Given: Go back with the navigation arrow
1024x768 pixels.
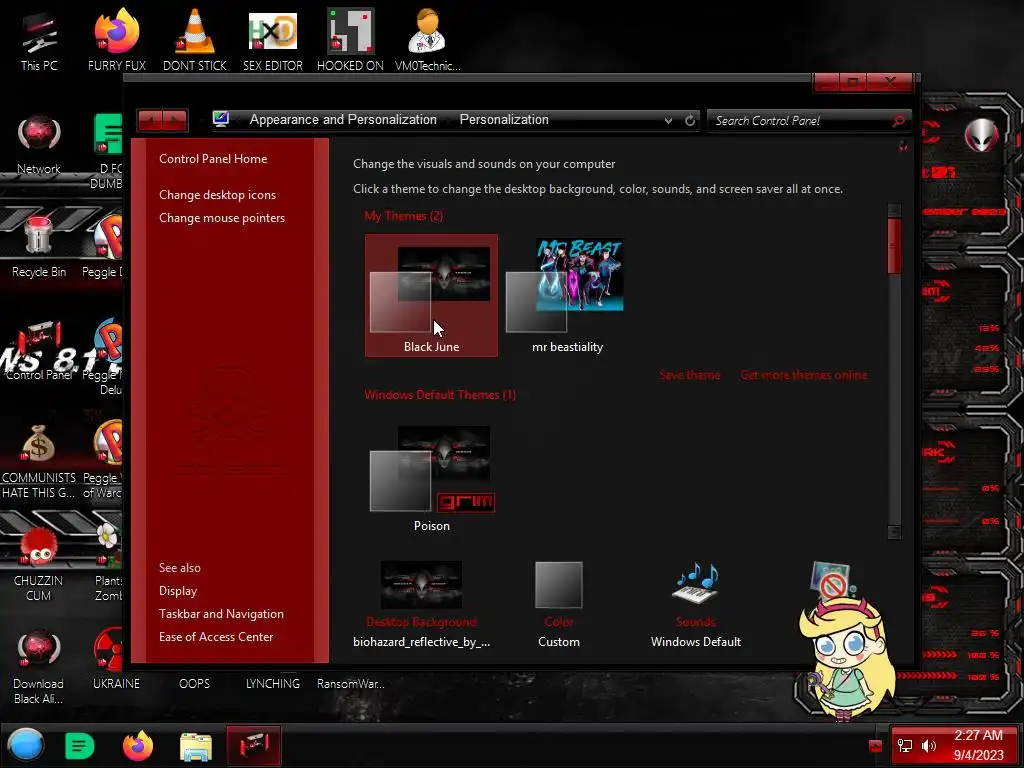Looking at the screenshot, I should pyautogui.click(x=151, y=120).
